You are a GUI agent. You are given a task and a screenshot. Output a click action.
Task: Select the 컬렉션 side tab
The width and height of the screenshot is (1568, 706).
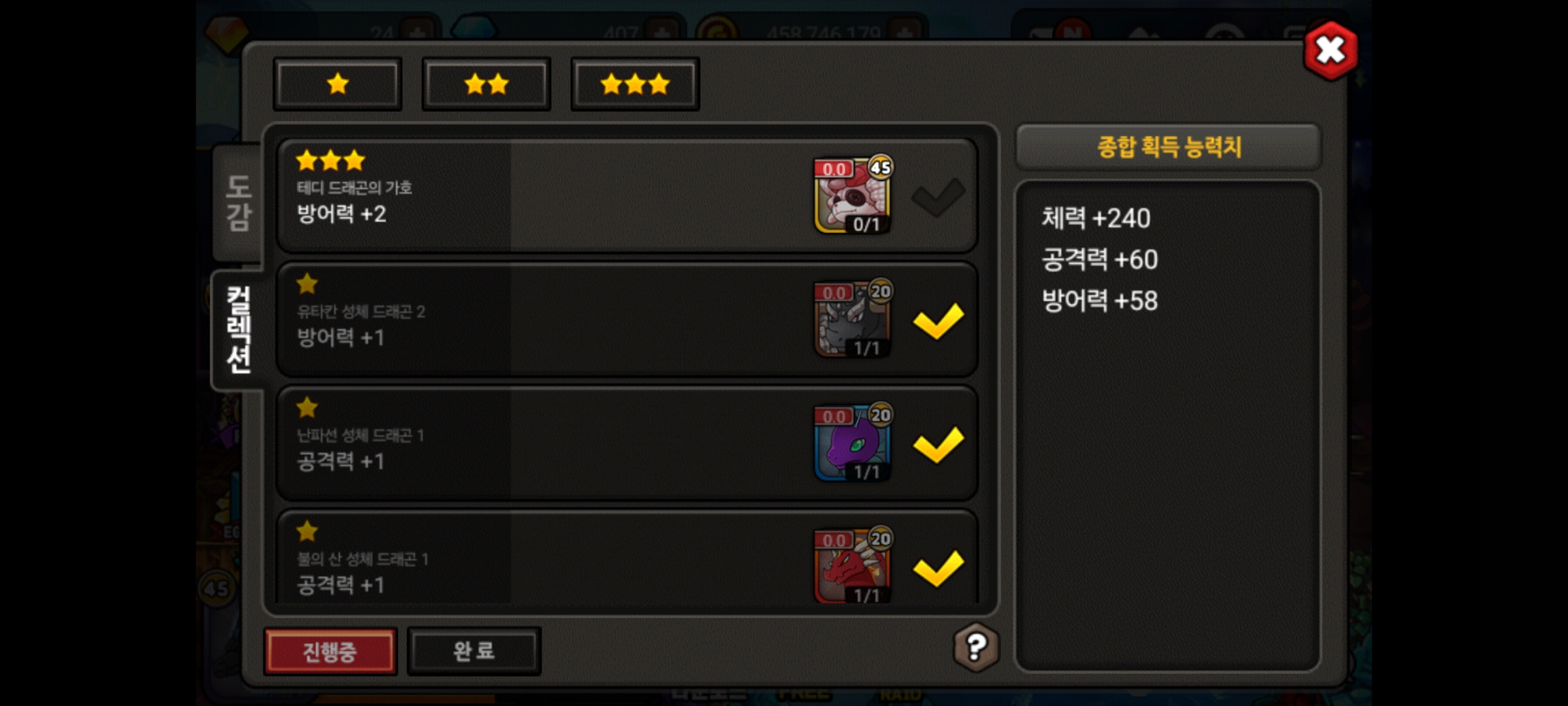point(238,329)
